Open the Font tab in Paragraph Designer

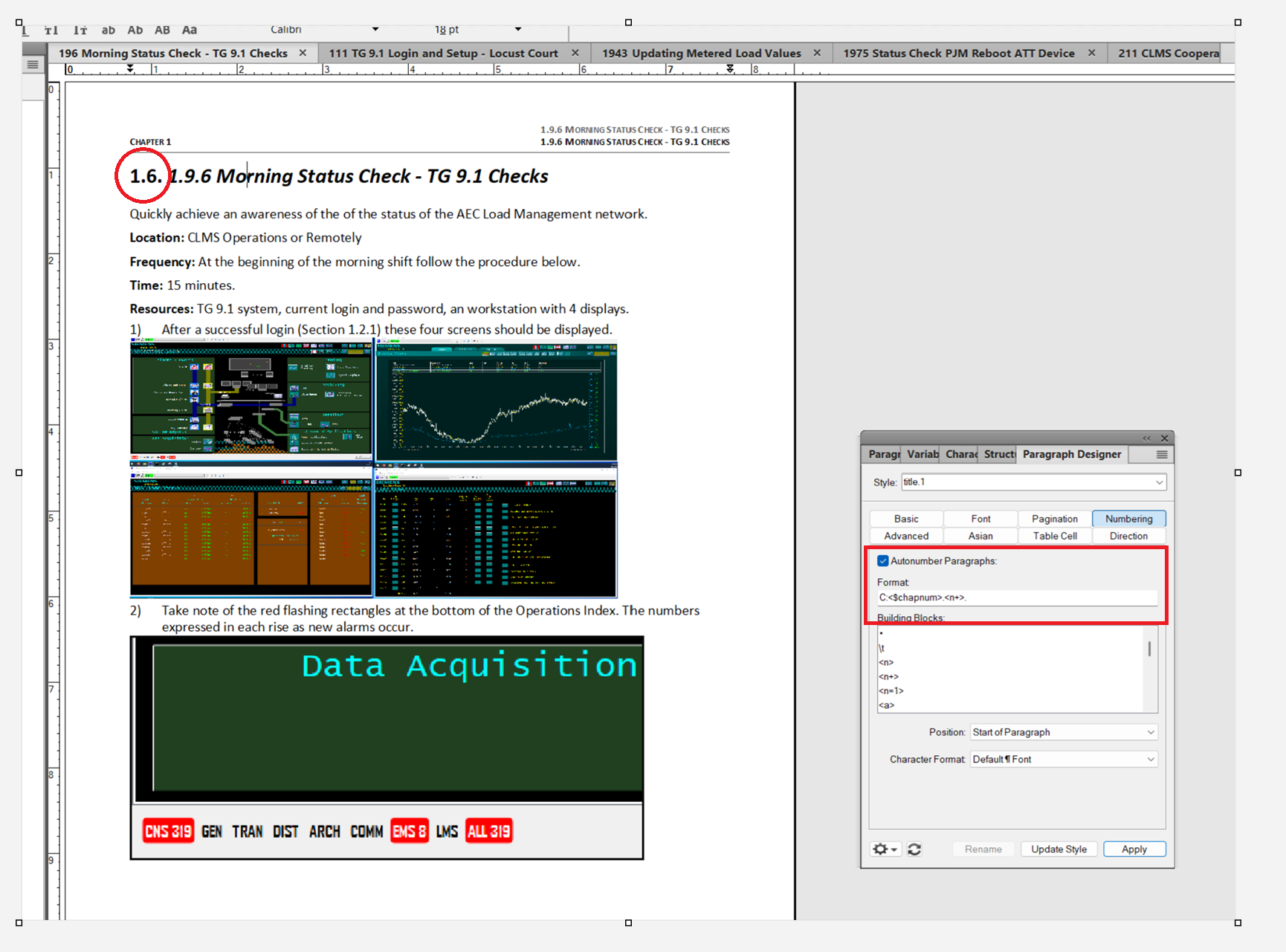click(x=980, y=518)
